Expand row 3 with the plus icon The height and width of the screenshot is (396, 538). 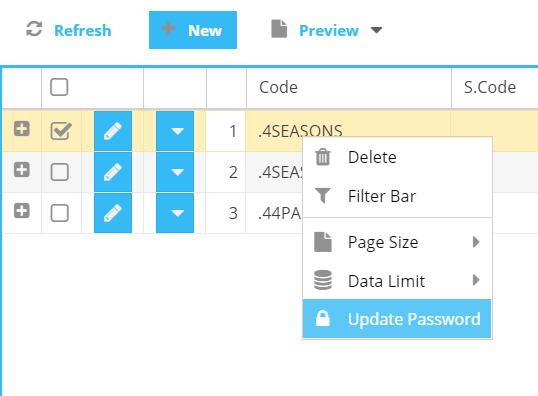(x=22, y=211)
